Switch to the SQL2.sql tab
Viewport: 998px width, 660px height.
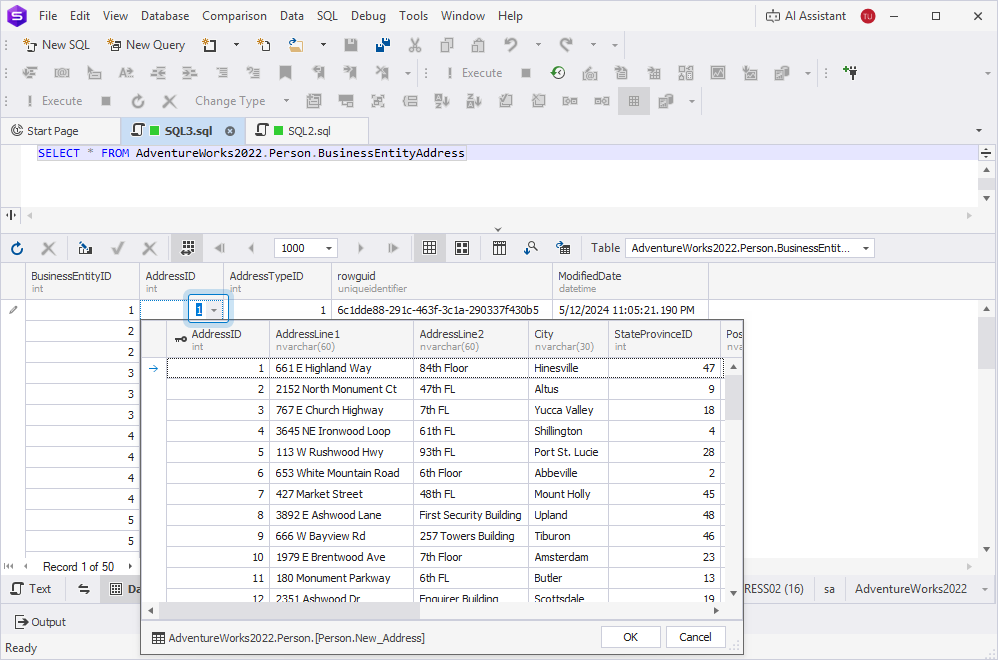click(x=308, y=131)
